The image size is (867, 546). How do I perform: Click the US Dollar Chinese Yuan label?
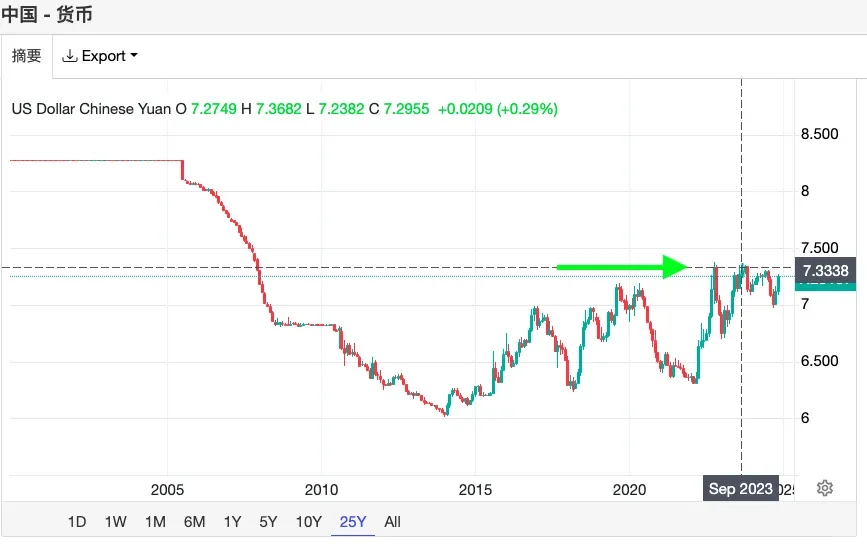pos(92,109)
